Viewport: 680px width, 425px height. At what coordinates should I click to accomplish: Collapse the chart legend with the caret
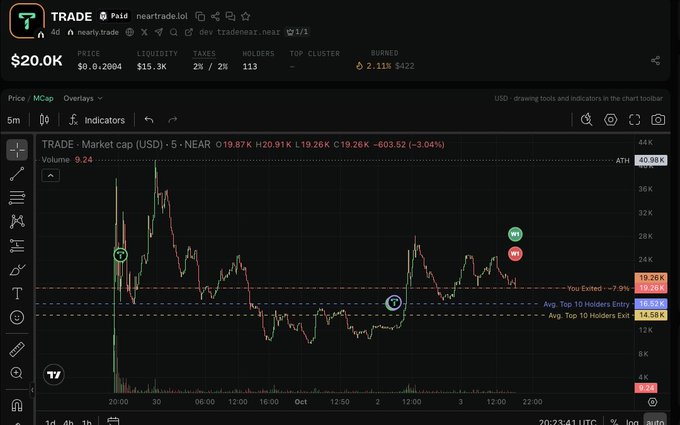(50, 176)
